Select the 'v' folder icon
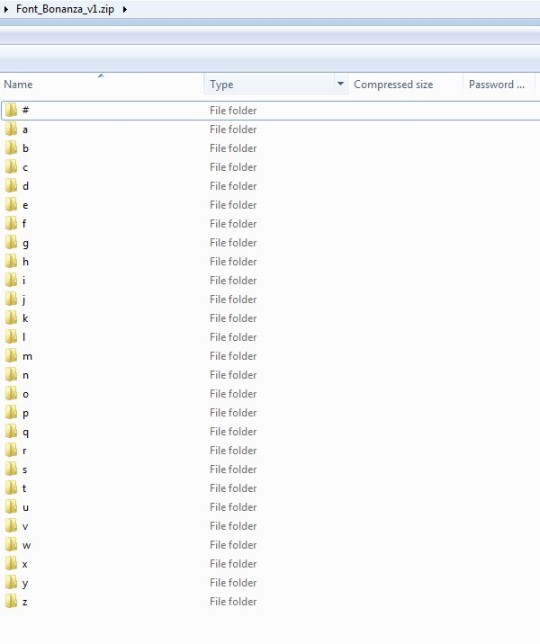Screen dimensions: 540x644 (x=11, y=526)
